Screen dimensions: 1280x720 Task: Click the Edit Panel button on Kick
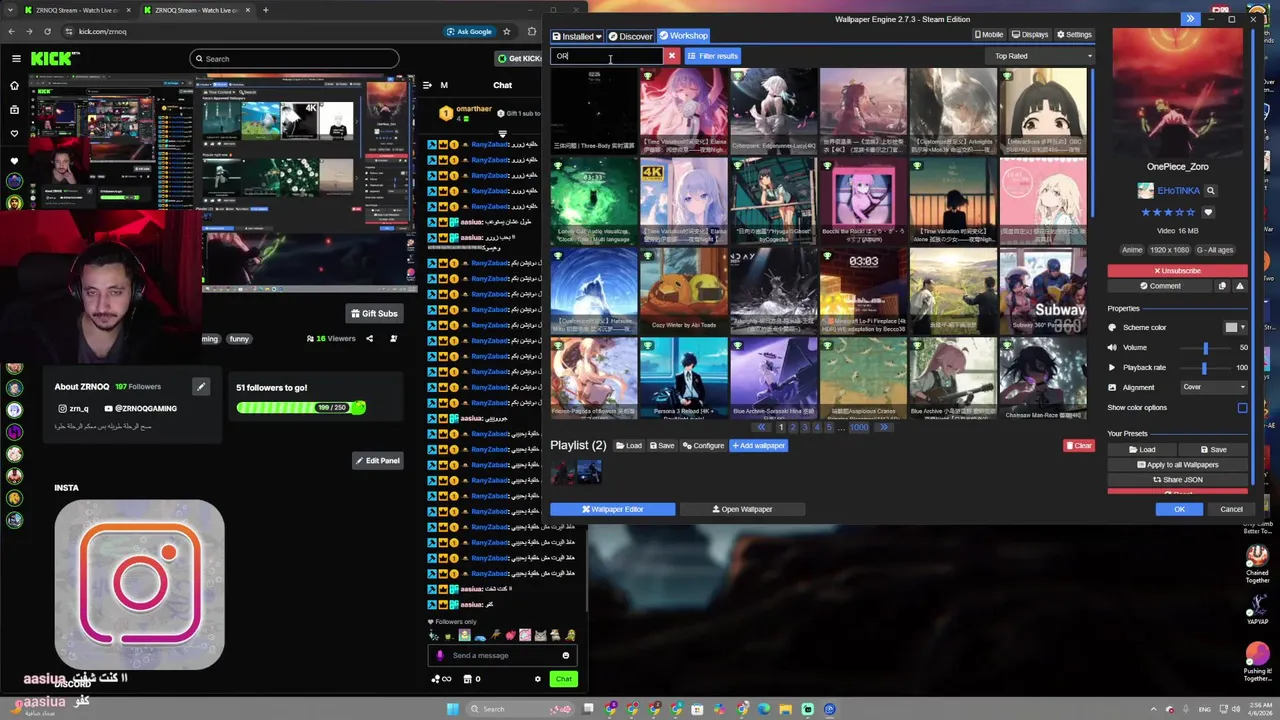(x=376, y=461)
